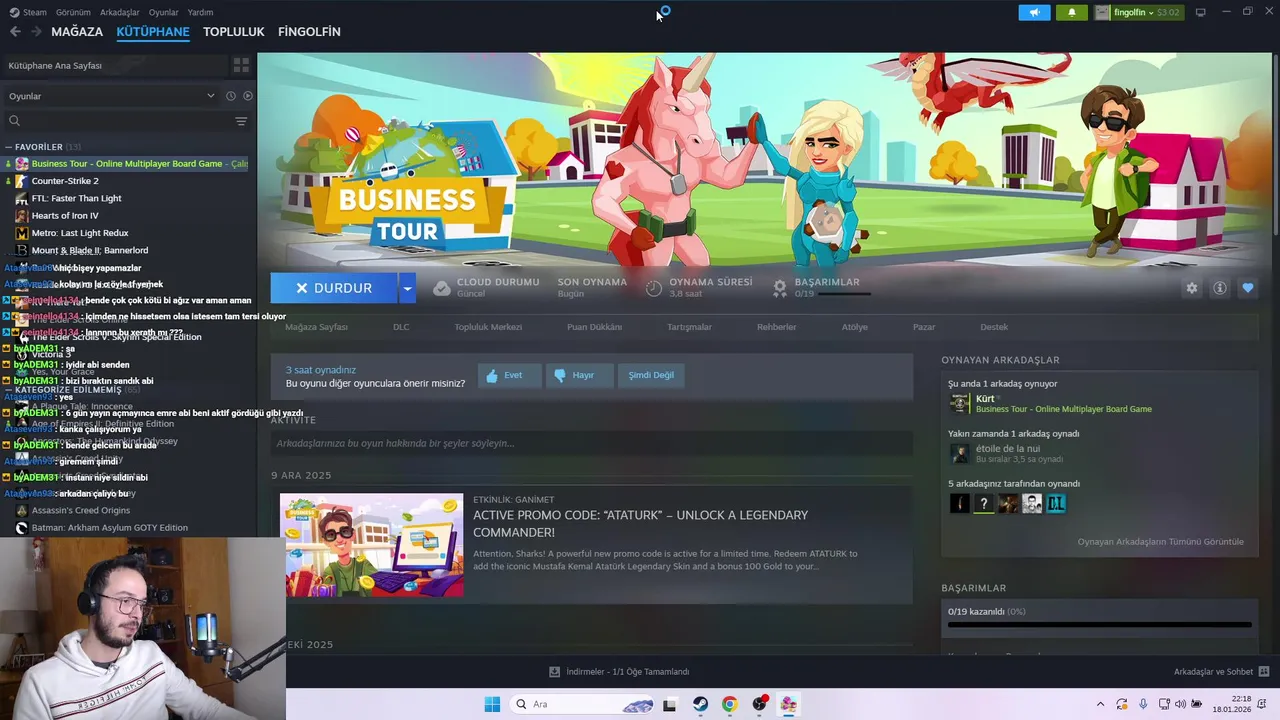Toggle favorite with the heart icon
Viewport: 1280px width, 720px height.
coord(1247,288)
